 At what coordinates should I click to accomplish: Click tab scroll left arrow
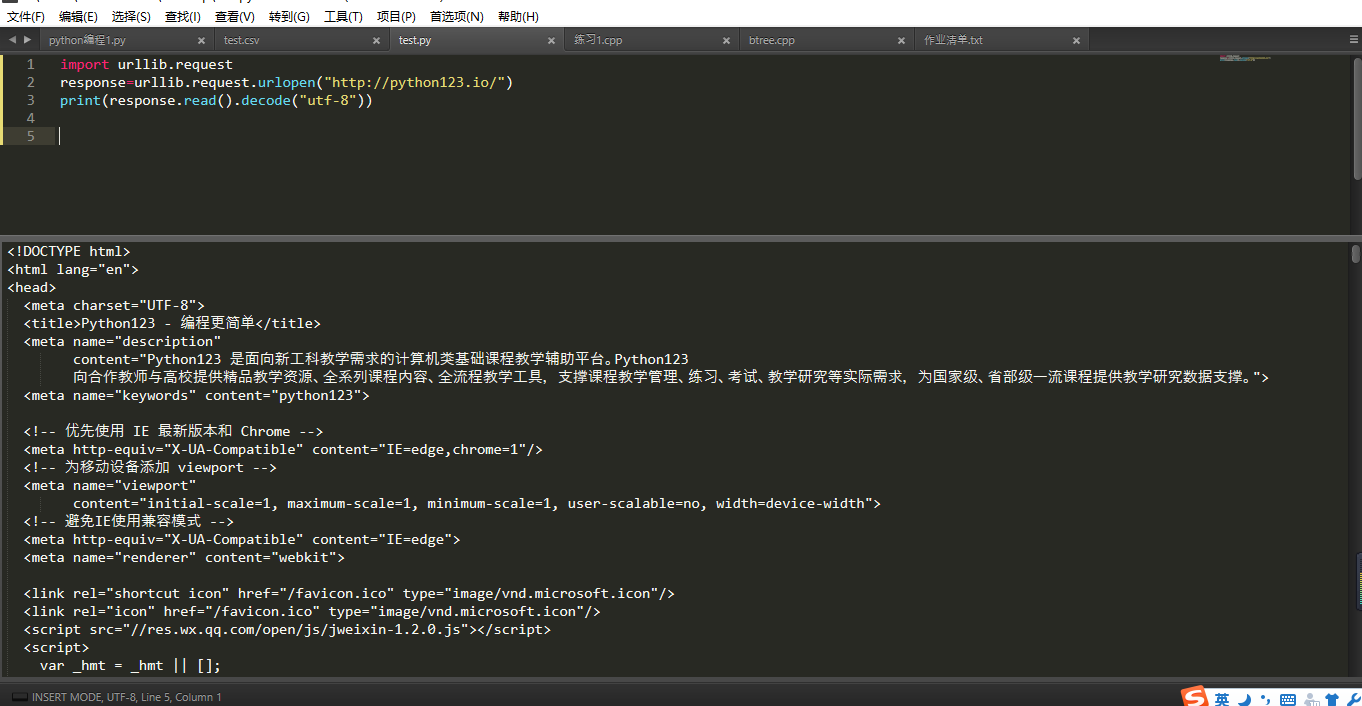[x=12, y=39]
